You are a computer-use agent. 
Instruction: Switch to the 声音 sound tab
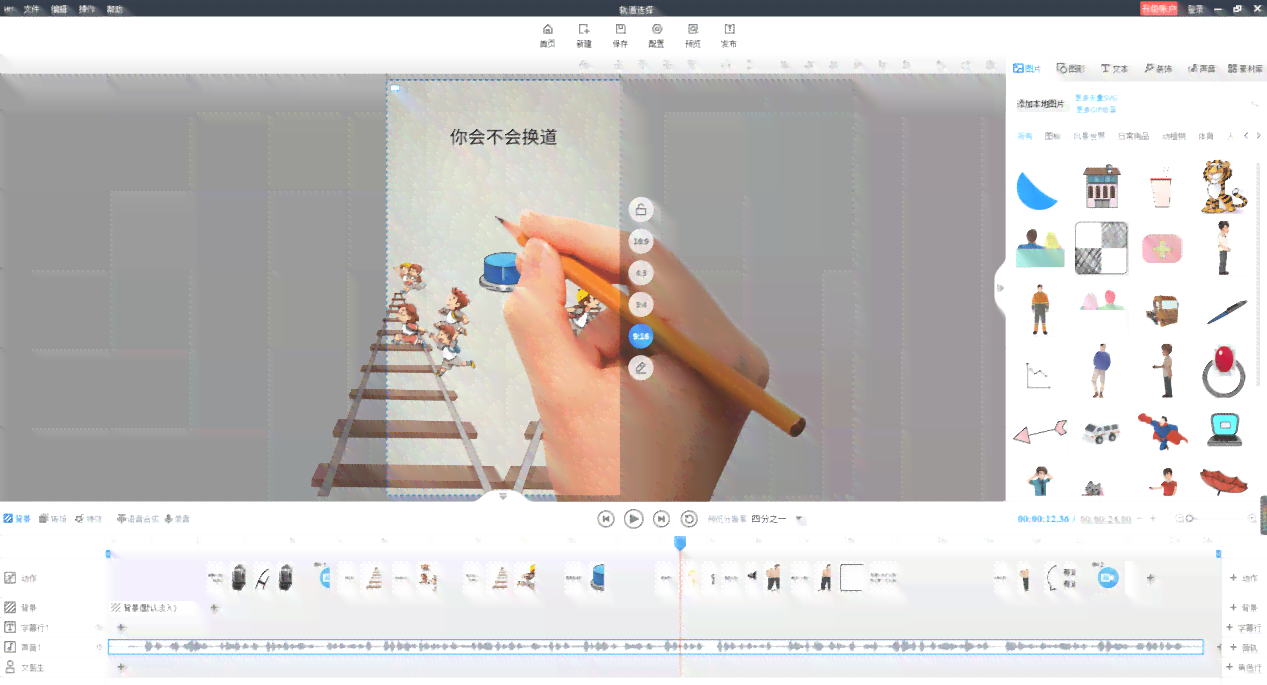tap(1201, 69)
